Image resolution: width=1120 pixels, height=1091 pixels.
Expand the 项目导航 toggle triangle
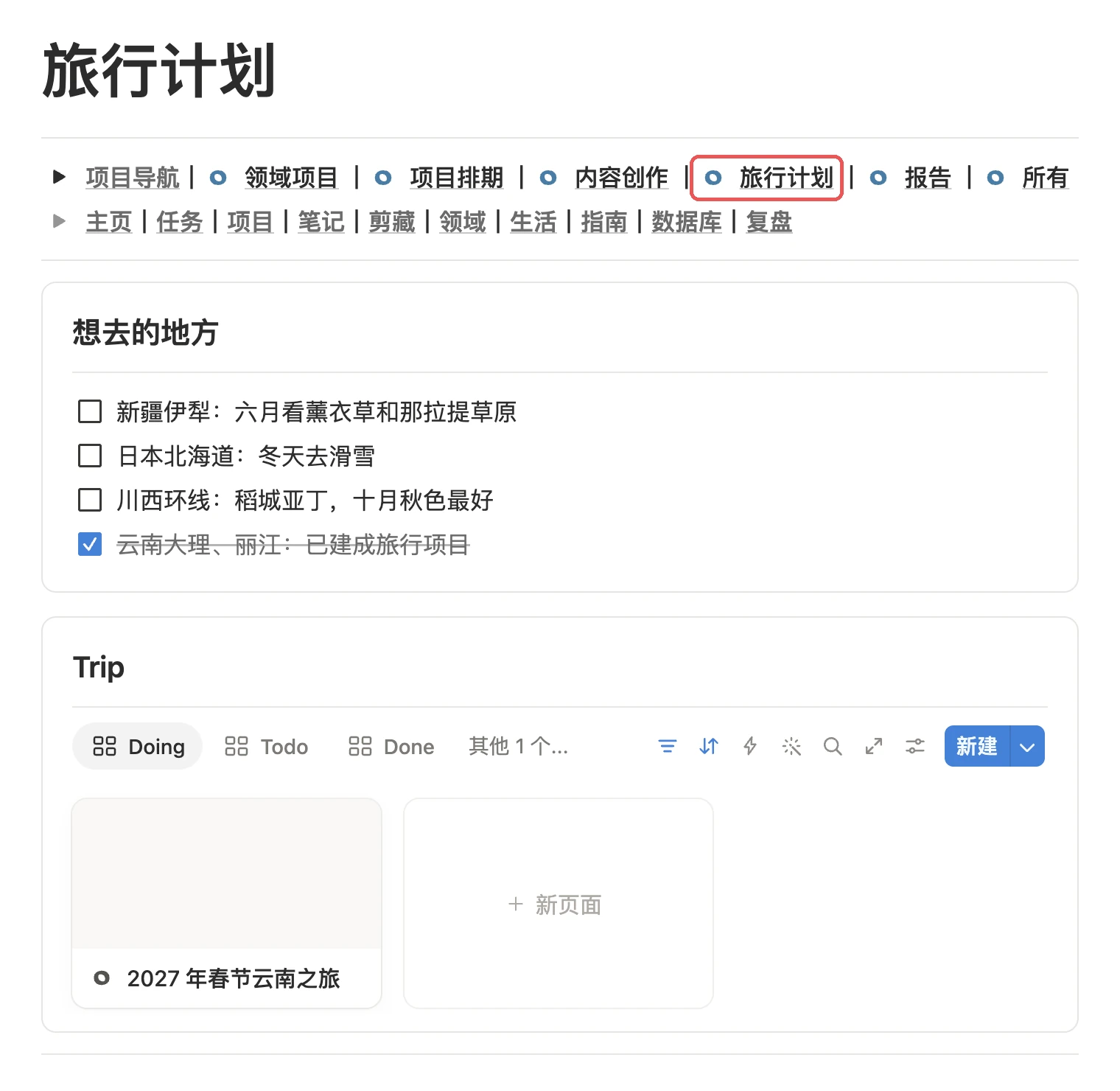(x=60, y=177)
